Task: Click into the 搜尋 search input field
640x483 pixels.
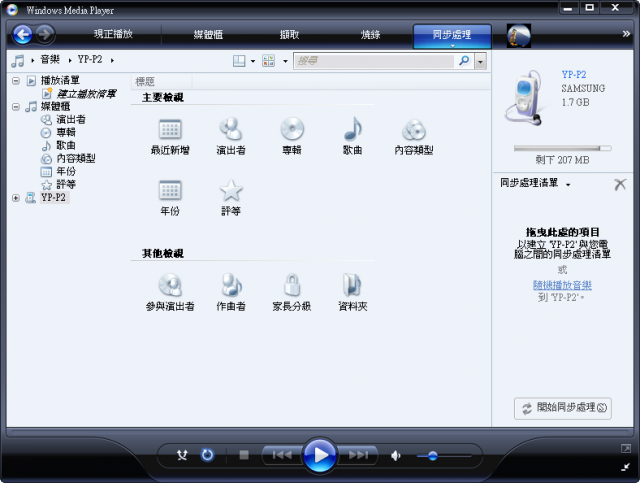Action: [x=374, y=61]
